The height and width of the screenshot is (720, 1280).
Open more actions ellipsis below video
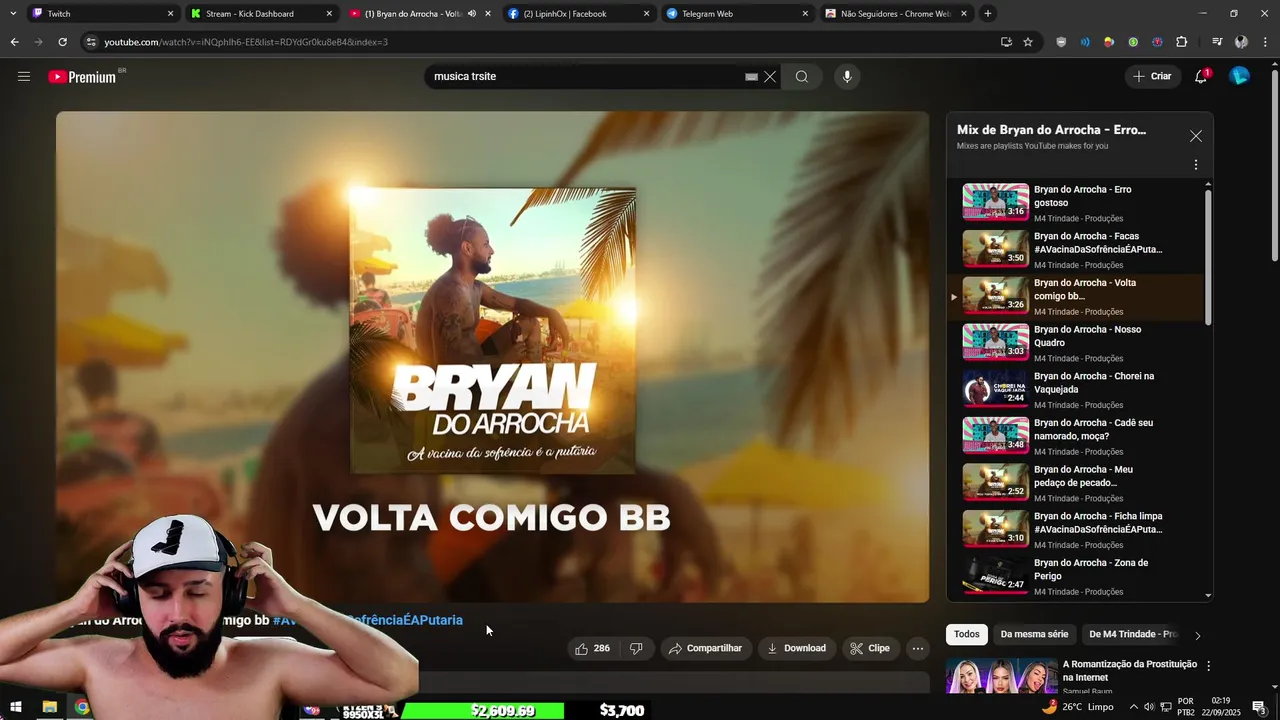click(x=917, y=648)
